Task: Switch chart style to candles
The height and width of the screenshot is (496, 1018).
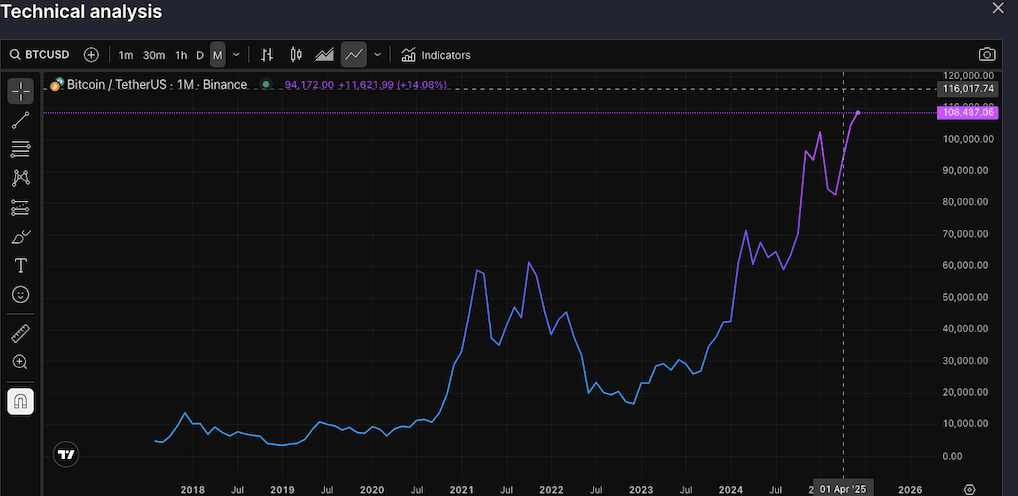Action: point(295,55)
